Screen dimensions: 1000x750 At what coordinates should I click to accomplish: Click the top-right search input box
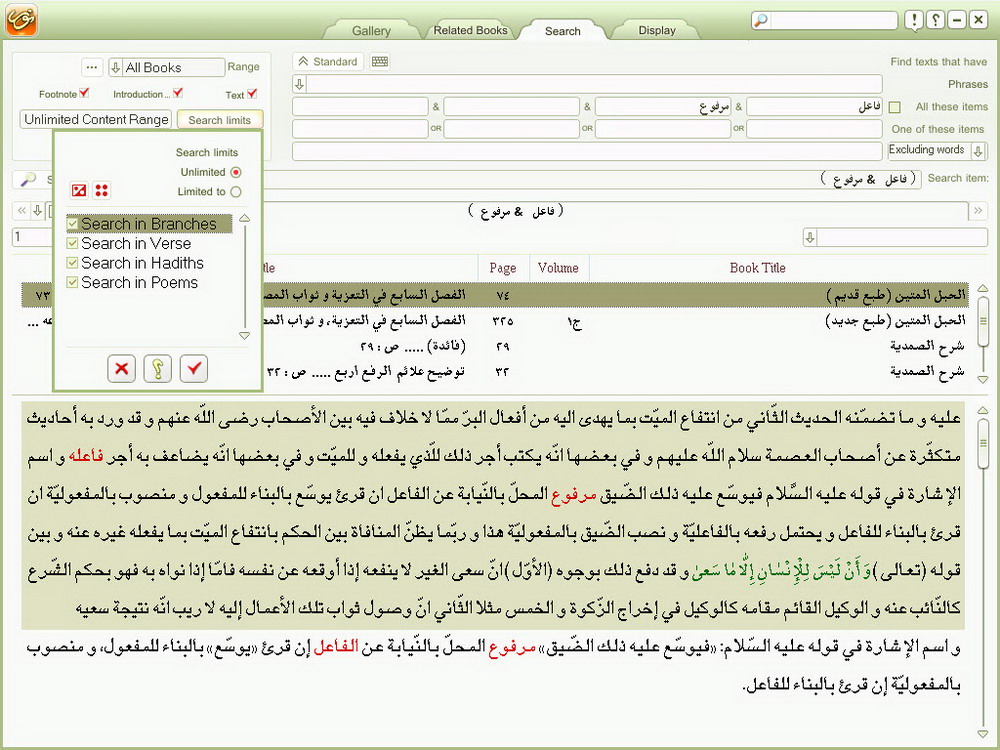pyautogui.click(x=832, y=20)
